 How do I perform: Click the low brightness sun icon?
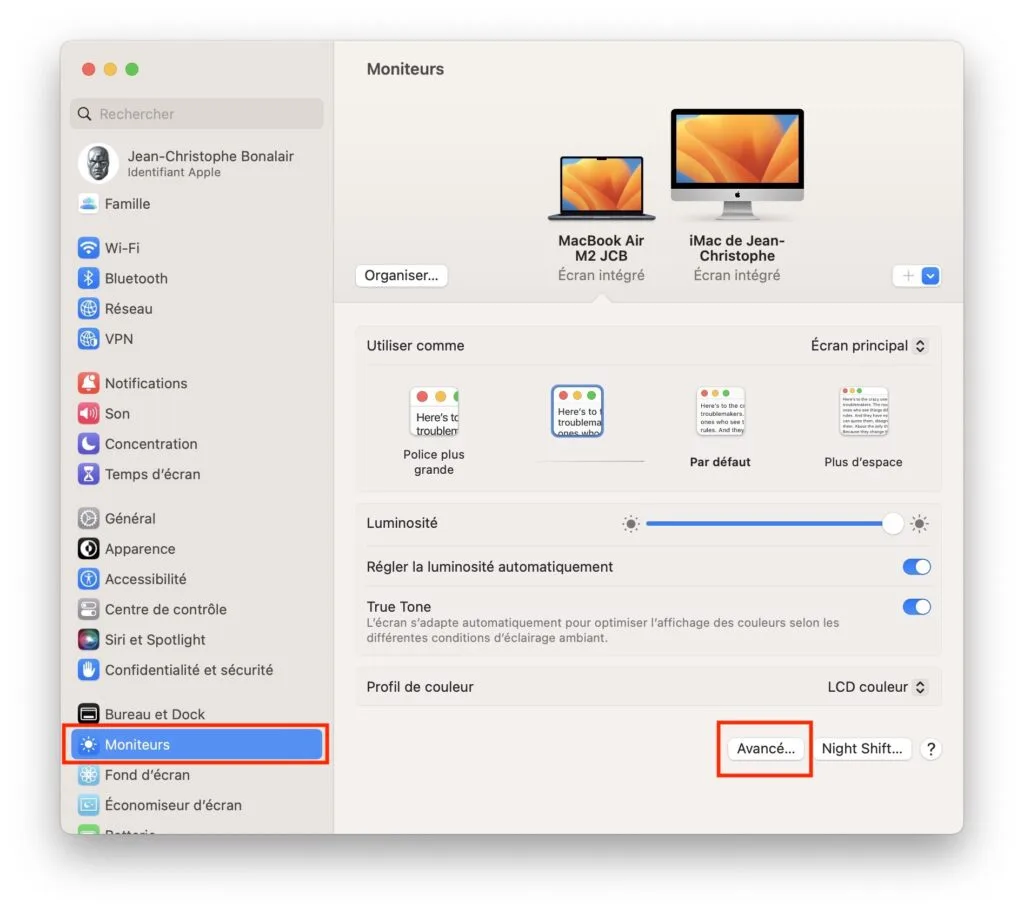click(x=631, y=524)
